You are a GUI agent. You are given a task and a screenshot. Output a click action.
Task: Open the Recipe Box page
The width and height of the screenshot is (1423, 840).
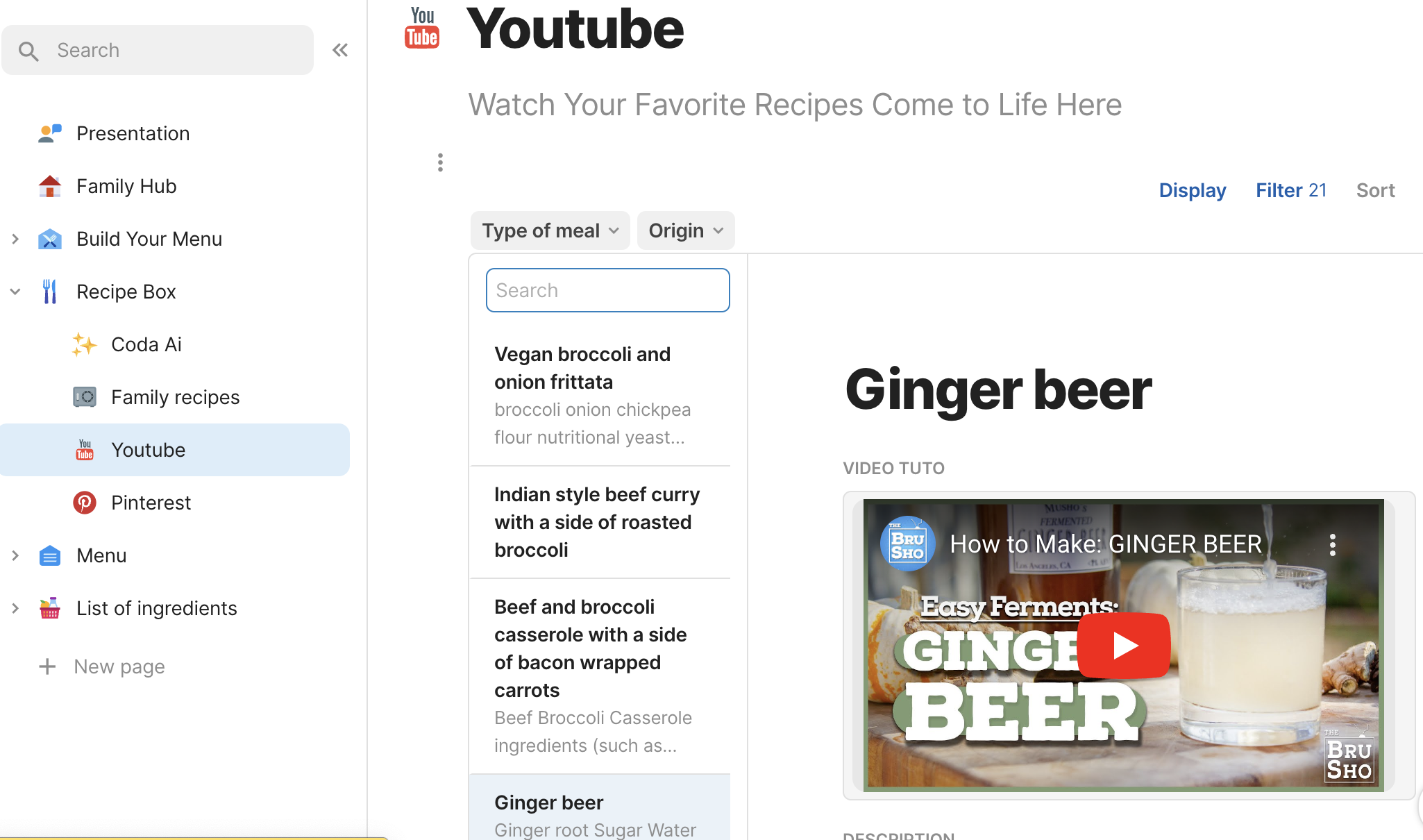126,291
